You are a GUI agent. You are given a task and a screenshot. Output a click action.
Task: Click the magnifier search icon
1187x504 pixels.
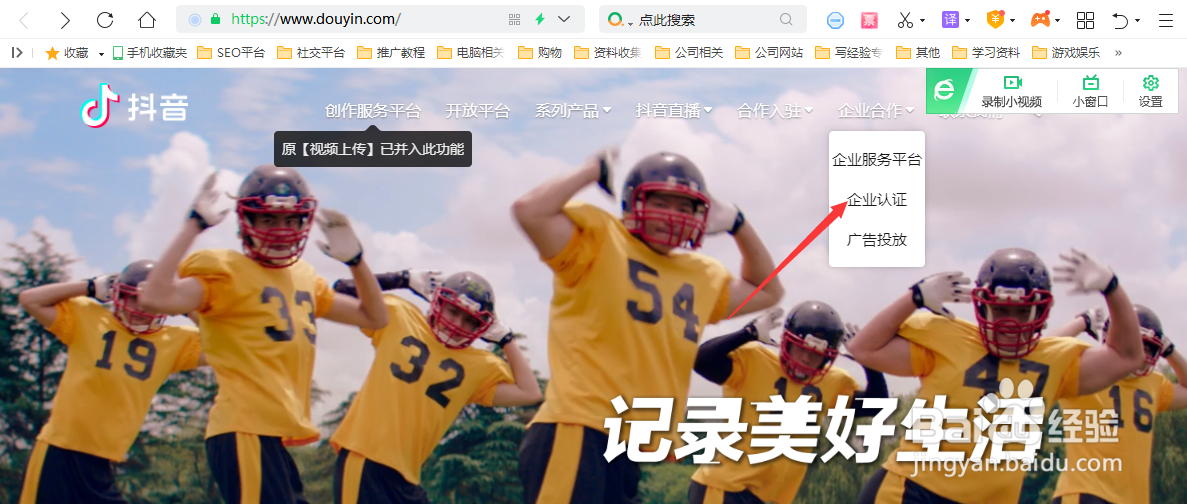point(786,20)
